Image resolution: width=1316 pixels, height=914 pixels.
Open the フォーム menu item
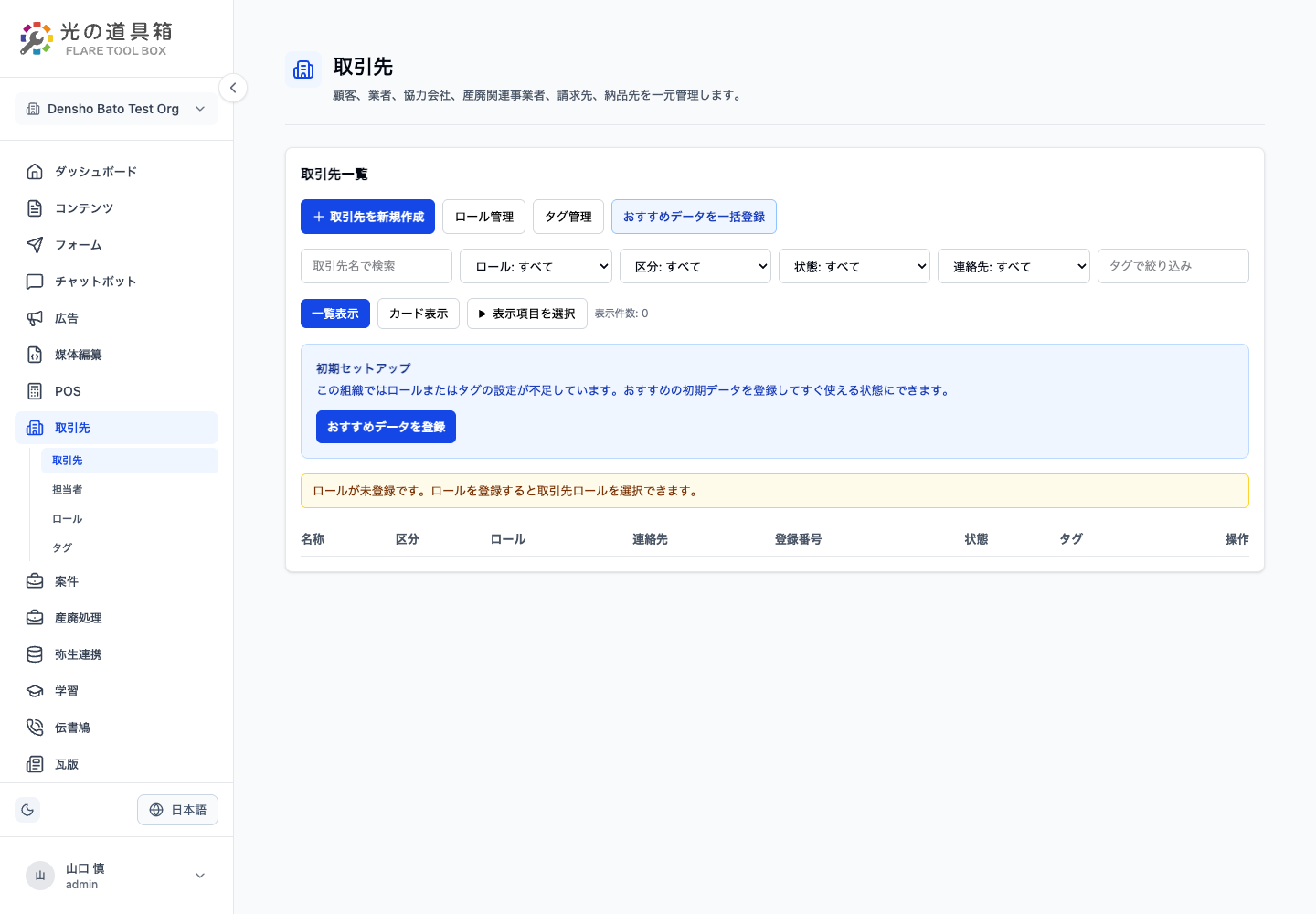[116, 245]
